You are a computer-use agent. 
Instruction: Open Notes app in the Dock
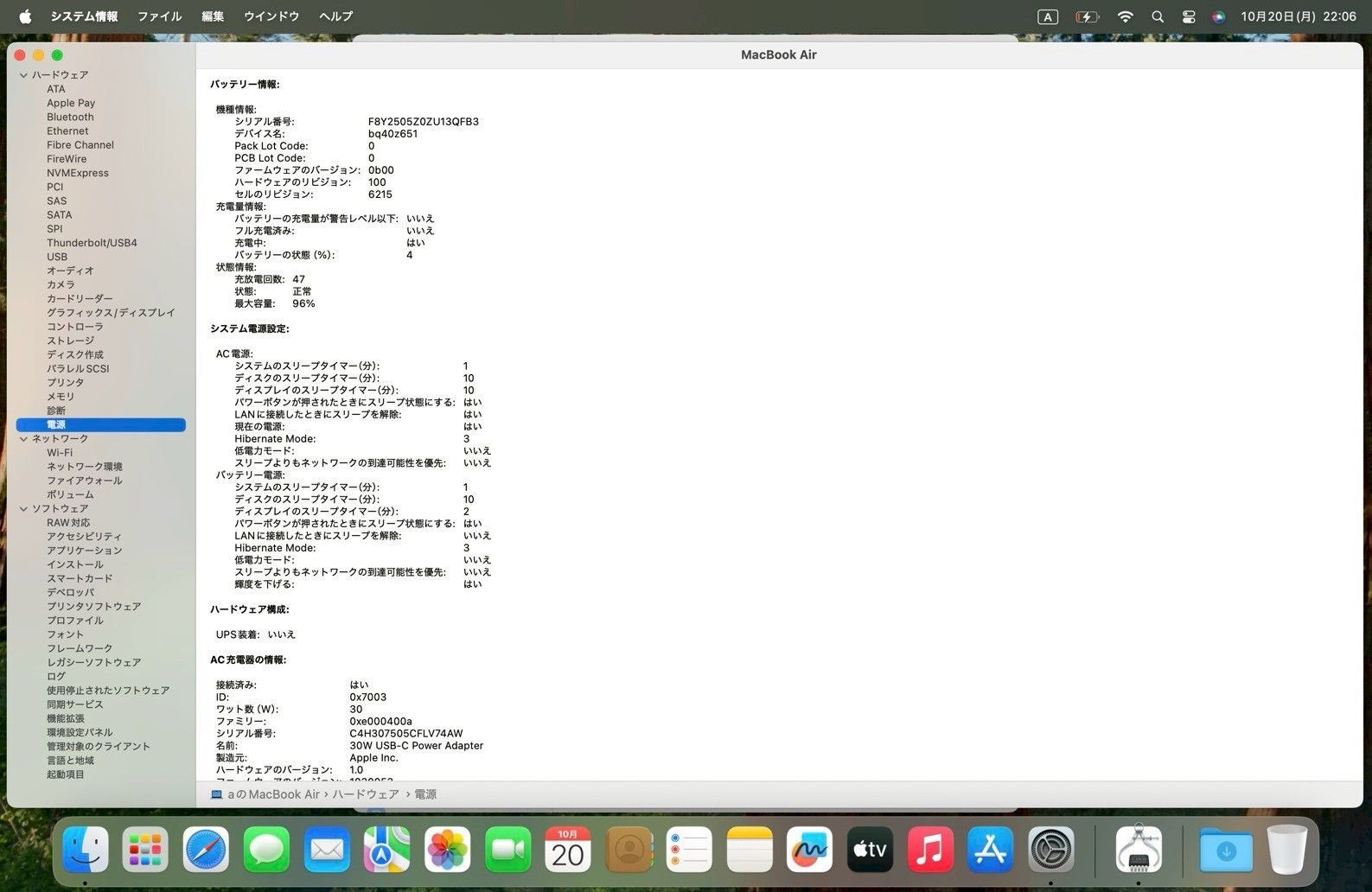749,850
